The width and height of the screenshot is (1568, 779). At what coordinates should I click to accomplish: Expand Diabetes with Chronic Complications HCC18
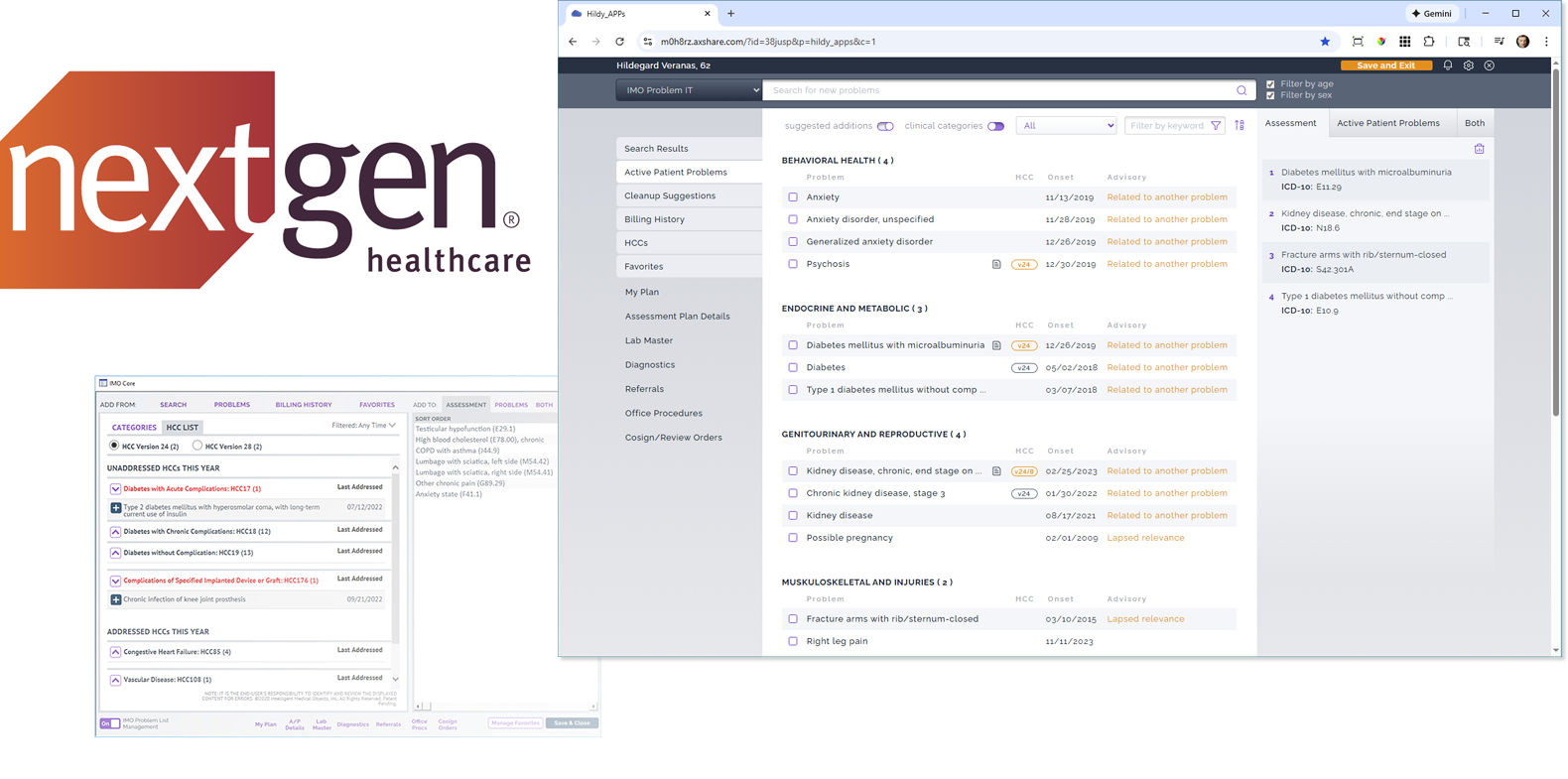click(115, 532)
